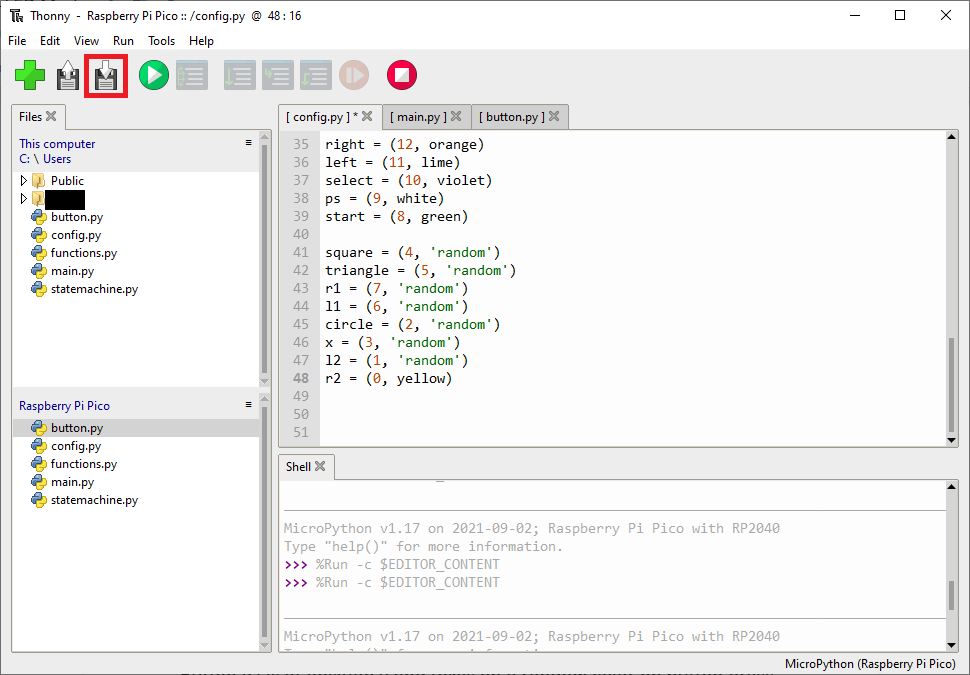The width and height of the screenshot is (970, 675).
Task: Click MicroPython (Raspberry Pi Pico) interpreter selector
Action: point(871,664)
